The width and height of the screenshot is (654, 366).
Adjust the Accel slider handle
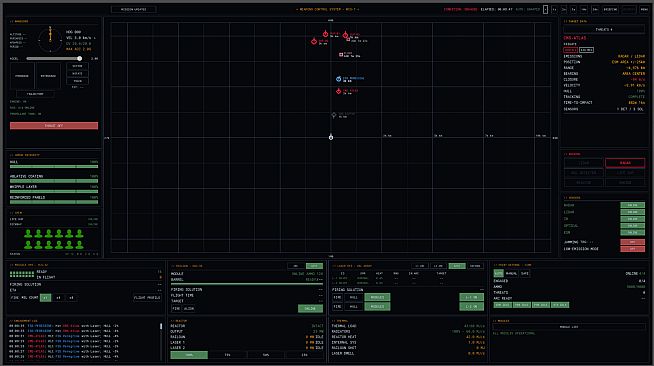79,58
